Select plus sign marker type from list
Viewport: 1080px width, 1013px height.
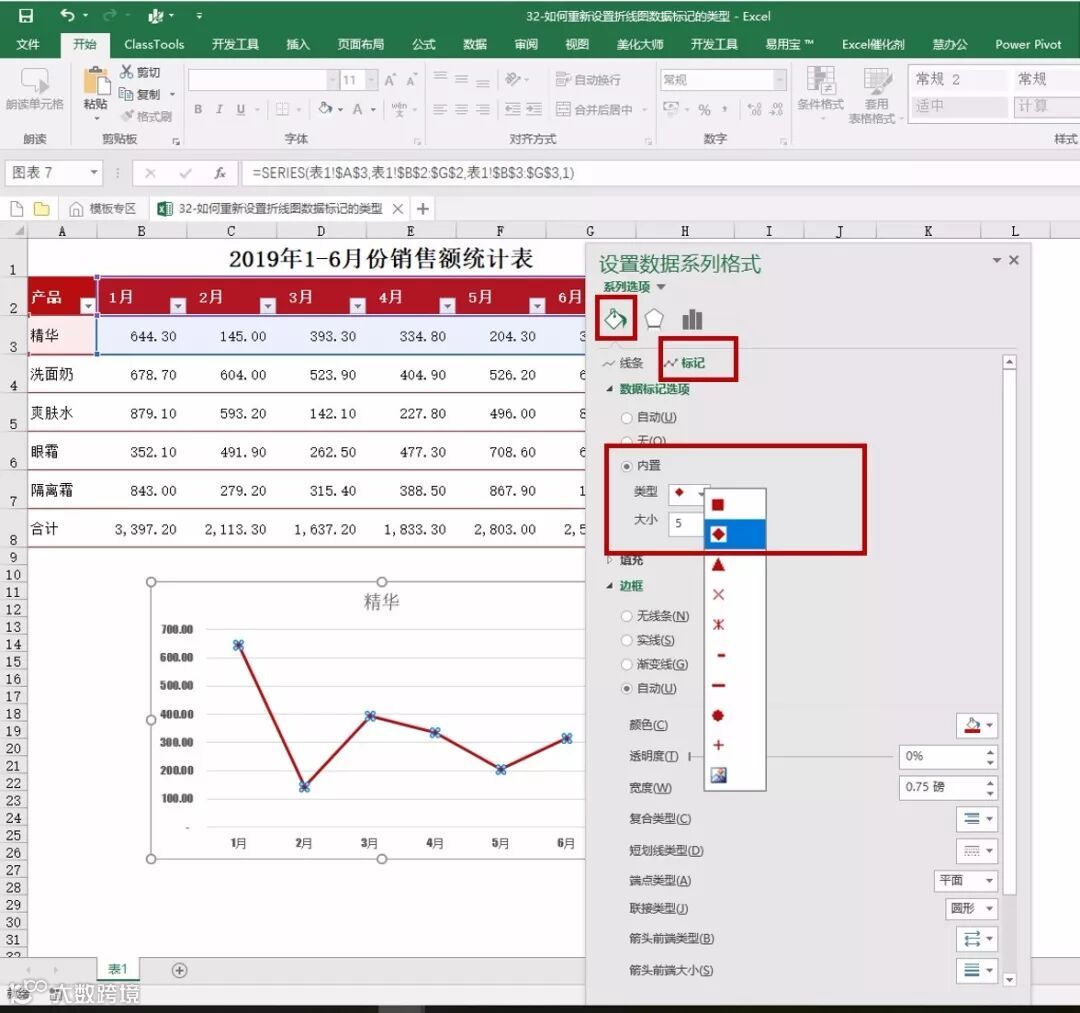point(718,745)
